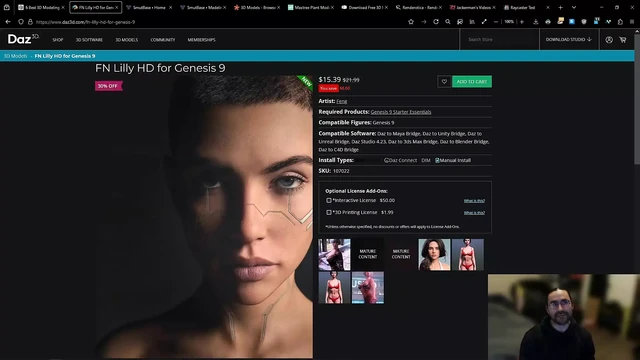Screen dimensions: 640x360
Task: Open the browser downloads icon
Action: (536, 22)
